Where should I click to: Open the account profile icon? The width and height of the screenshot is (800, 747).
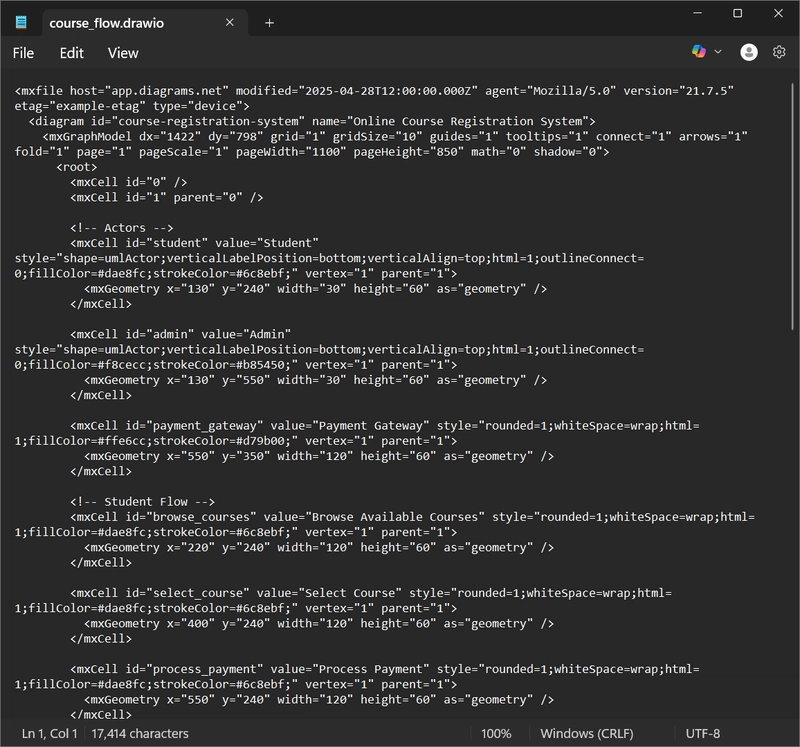click(x=748, y=52)
